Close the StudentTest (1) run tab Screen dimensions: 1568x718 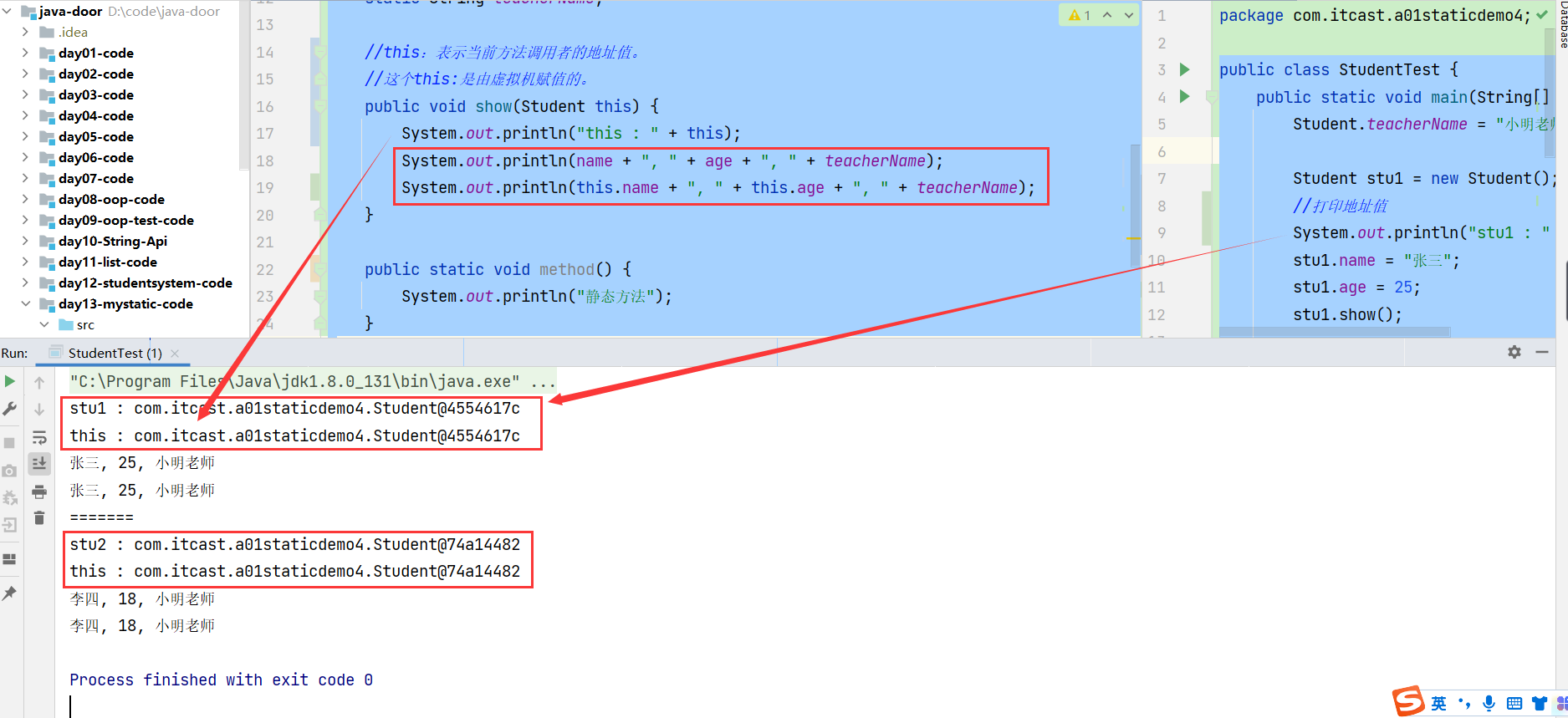(175, 354)
